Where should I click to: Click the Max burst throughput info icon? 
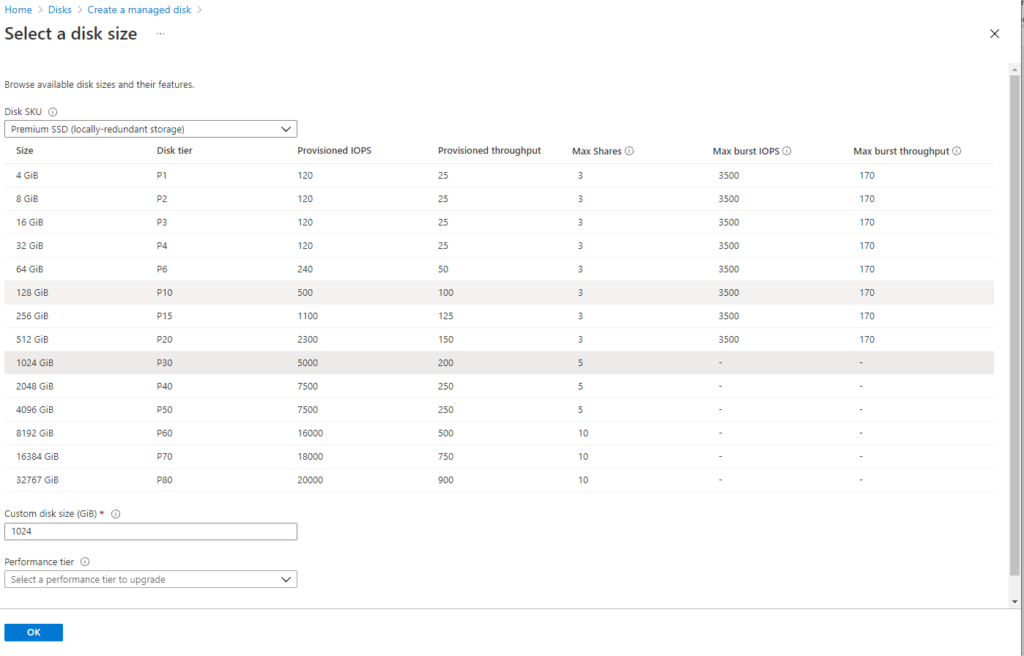[958, 151]
